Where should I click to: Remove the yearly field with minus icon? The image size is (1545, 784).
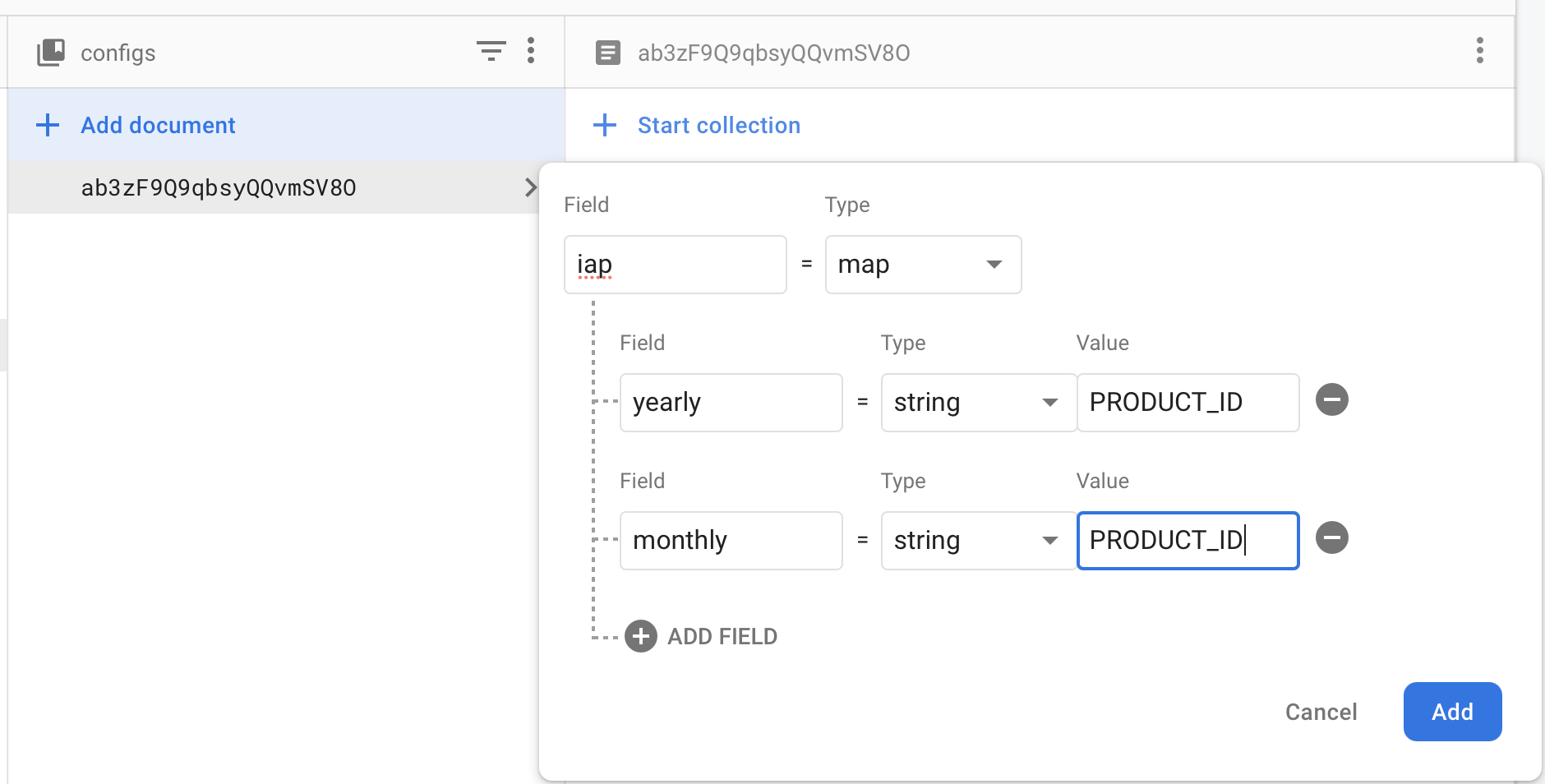(1332, 400)
